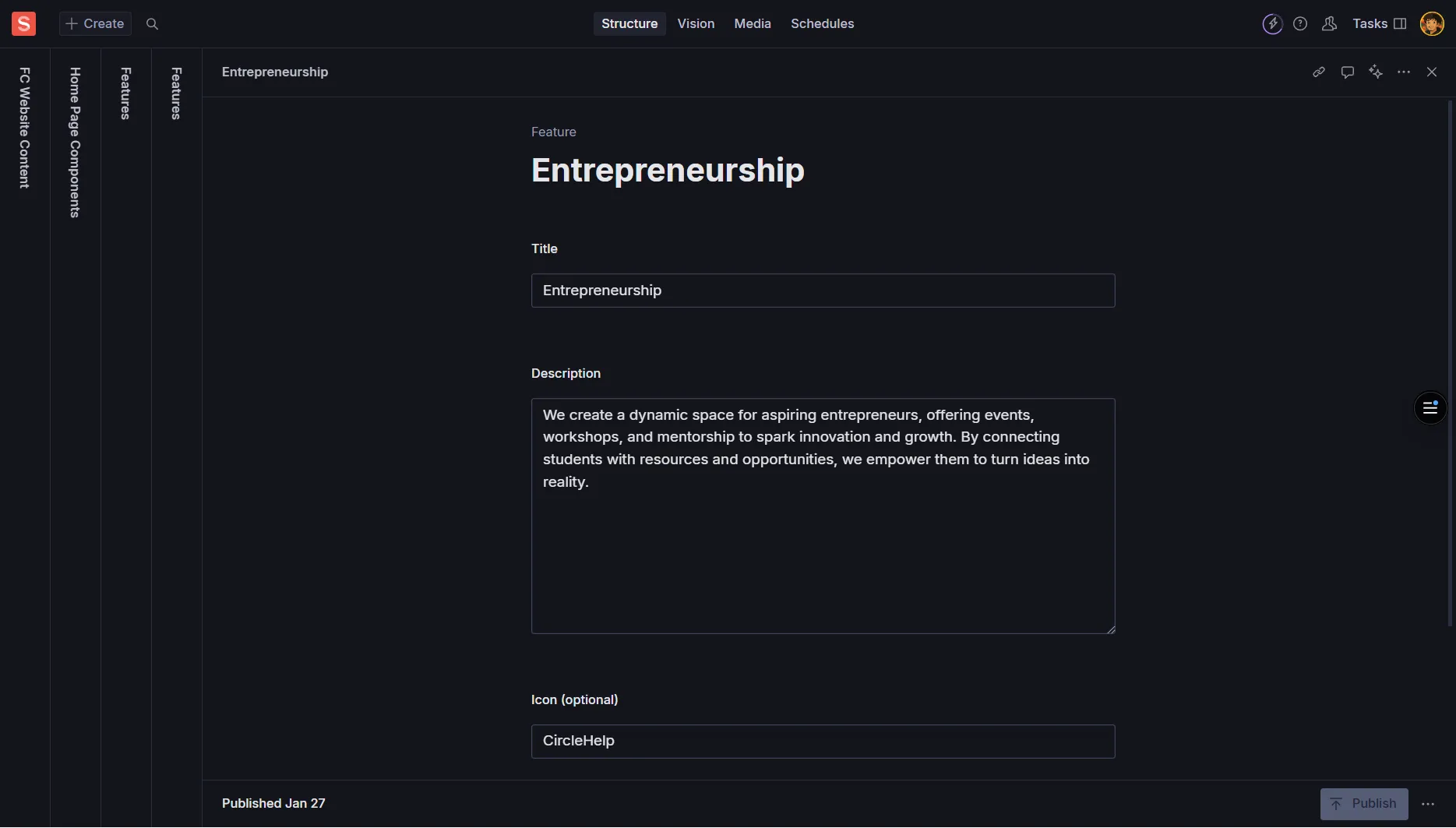Viewport: 1456px width, 828px height.
Task: Go to the Schedules tab
Action: click(x=822, y=24)
